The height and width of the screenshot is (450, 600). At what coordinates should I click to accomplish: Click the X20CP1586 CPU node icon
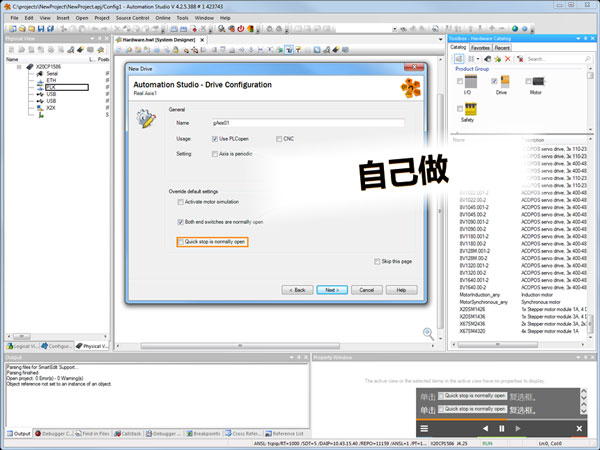[30, 67]
